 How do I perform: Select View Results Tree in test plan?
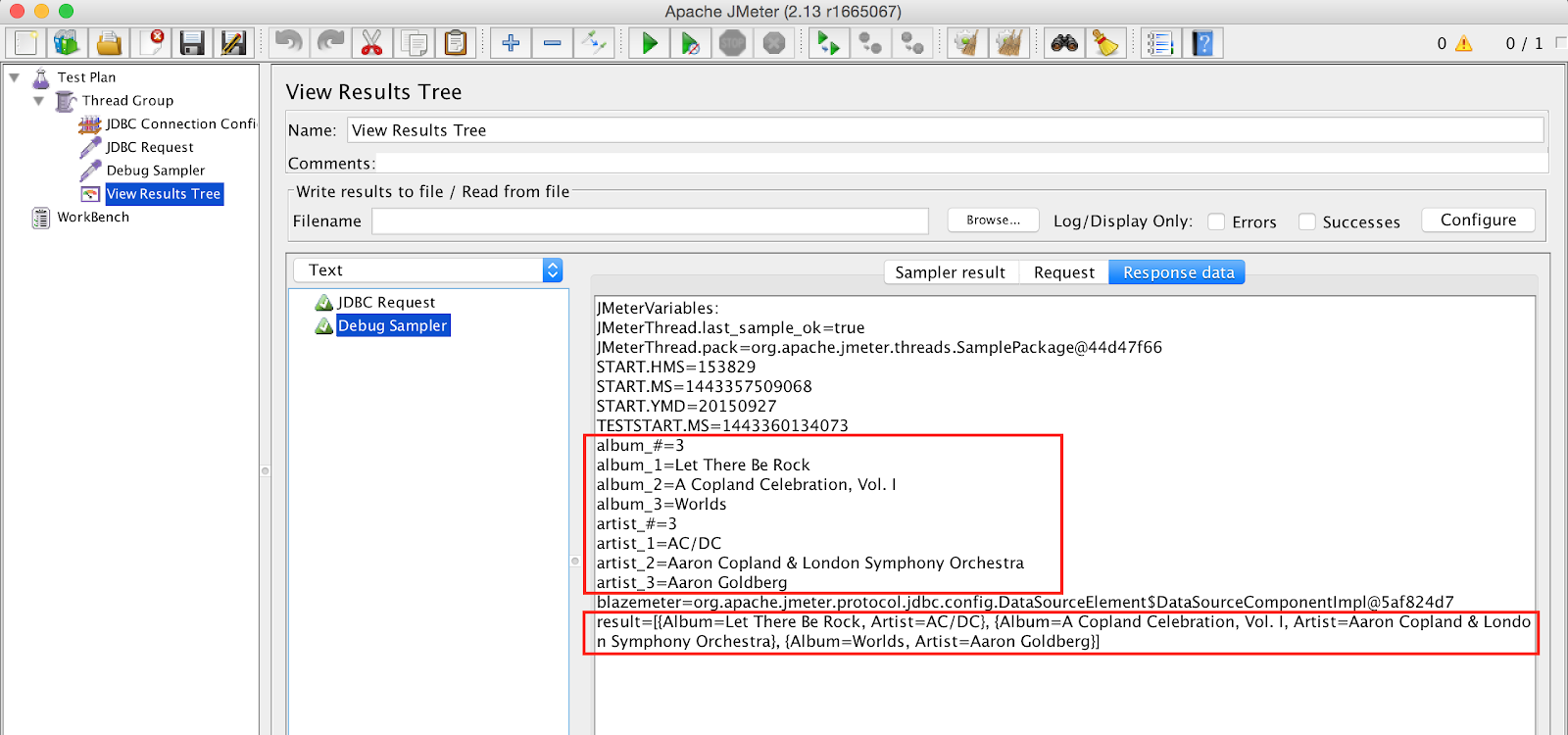click(x=164, y=194)
